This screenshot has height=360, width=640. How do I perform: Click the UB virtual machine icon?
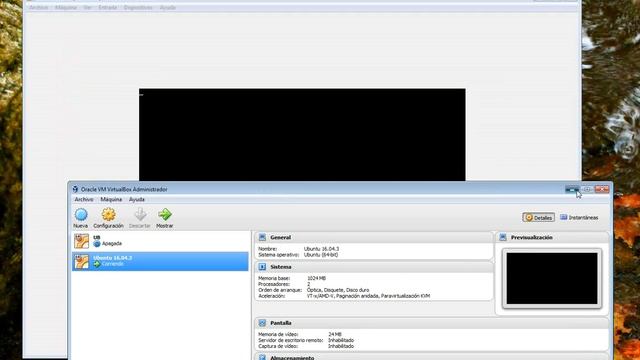click(81, 241)
